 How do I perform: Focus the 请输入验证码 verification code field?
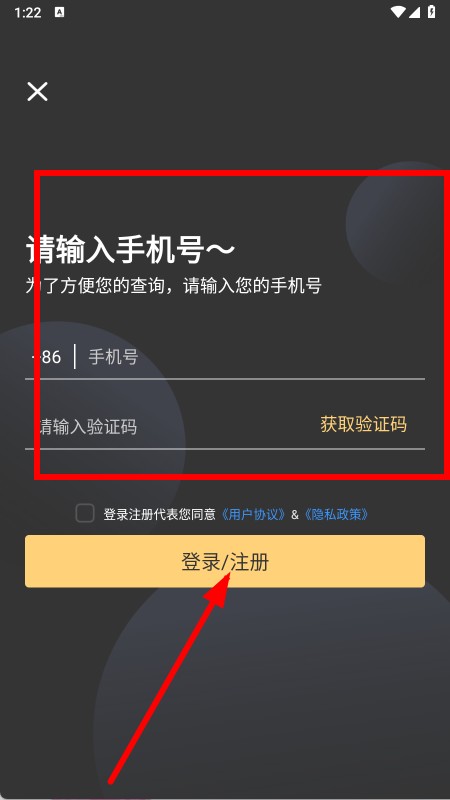coord(168,426)
